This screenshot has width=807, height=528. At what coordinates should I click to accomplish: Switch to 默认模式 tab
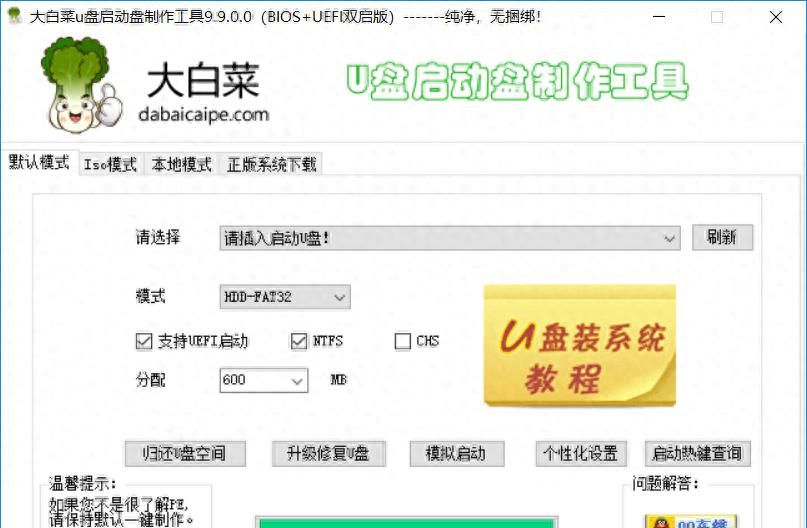pos(39,163)
